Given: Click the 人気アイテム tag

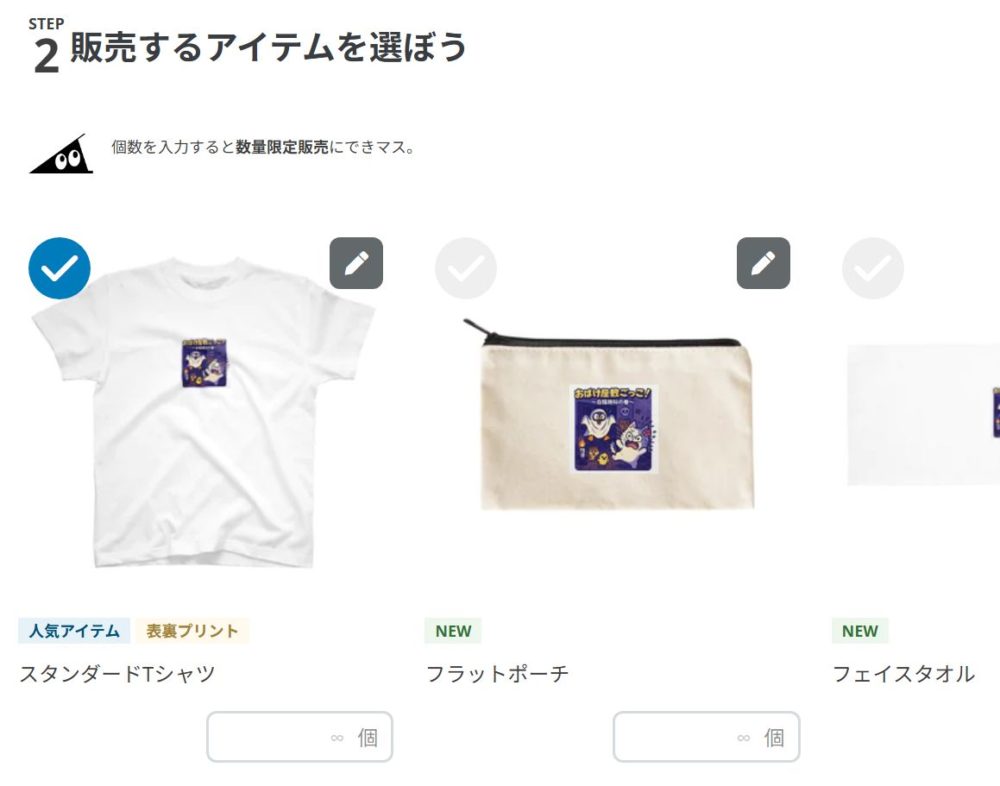Looking at the screenshot, I should [x=74, y=631].
